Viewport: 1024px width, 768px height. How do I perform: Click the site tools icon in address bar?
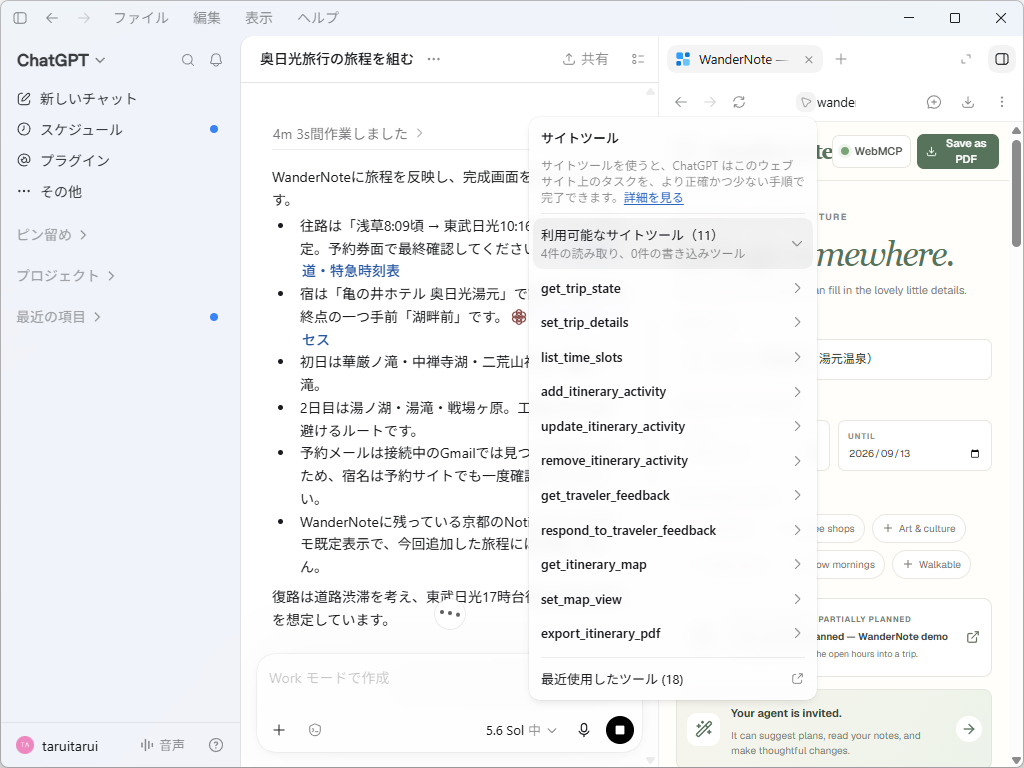pyautogui.click(x=806, y=103)
